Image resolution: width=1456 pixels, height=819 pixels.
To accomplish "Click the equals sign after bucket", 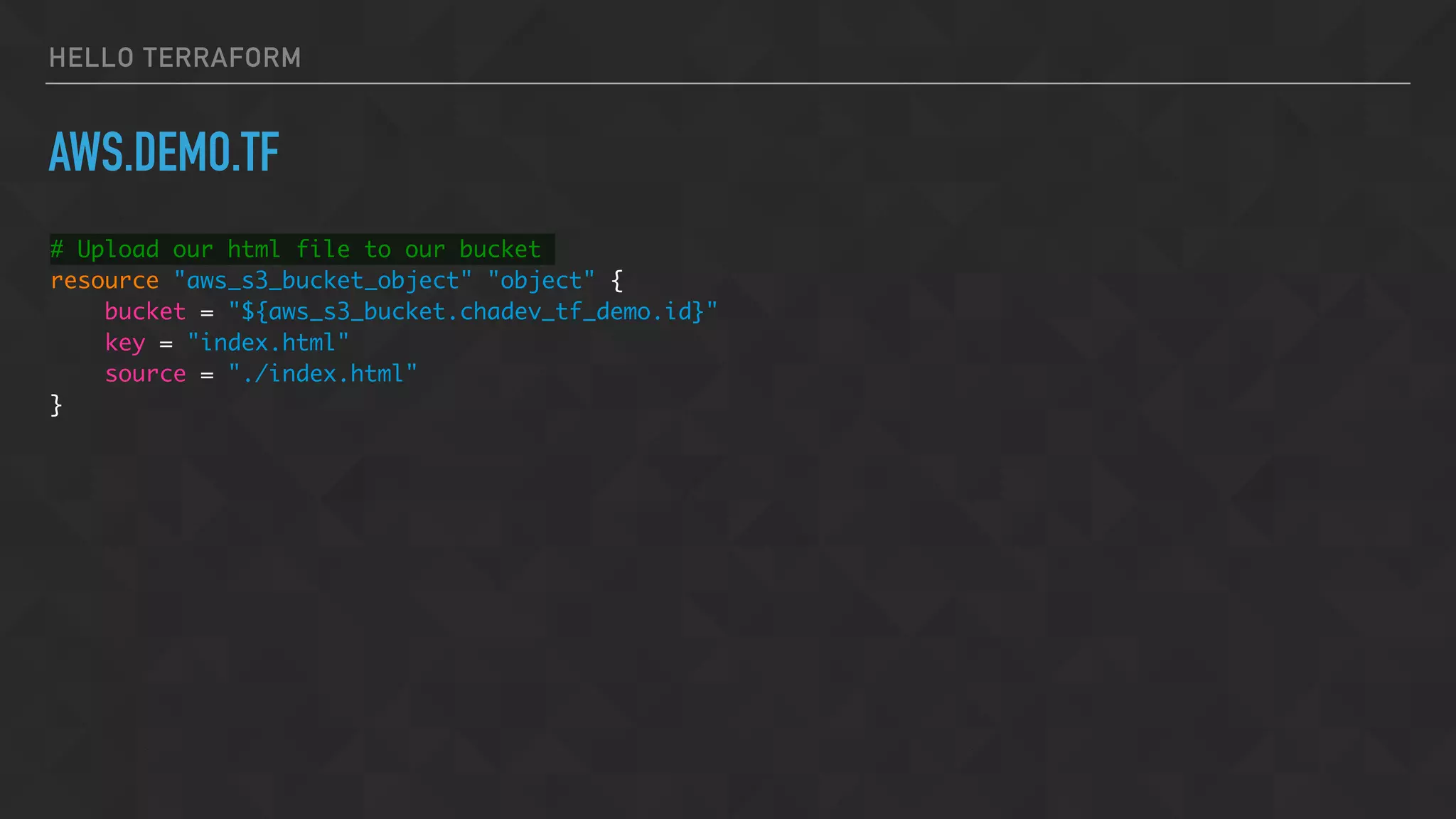I will [207, 314].
